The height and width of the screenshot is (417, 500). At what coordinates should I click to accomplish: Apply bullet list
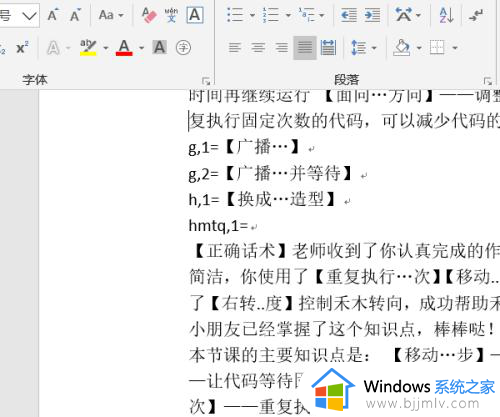(235, 15)
